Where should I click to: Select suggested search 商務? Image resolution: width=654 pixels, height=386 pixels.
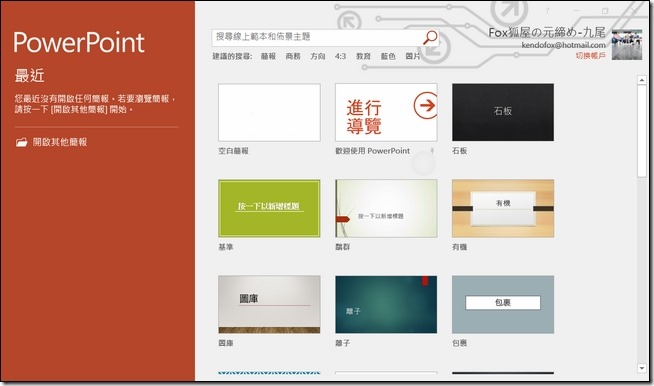tap(293, 56)
